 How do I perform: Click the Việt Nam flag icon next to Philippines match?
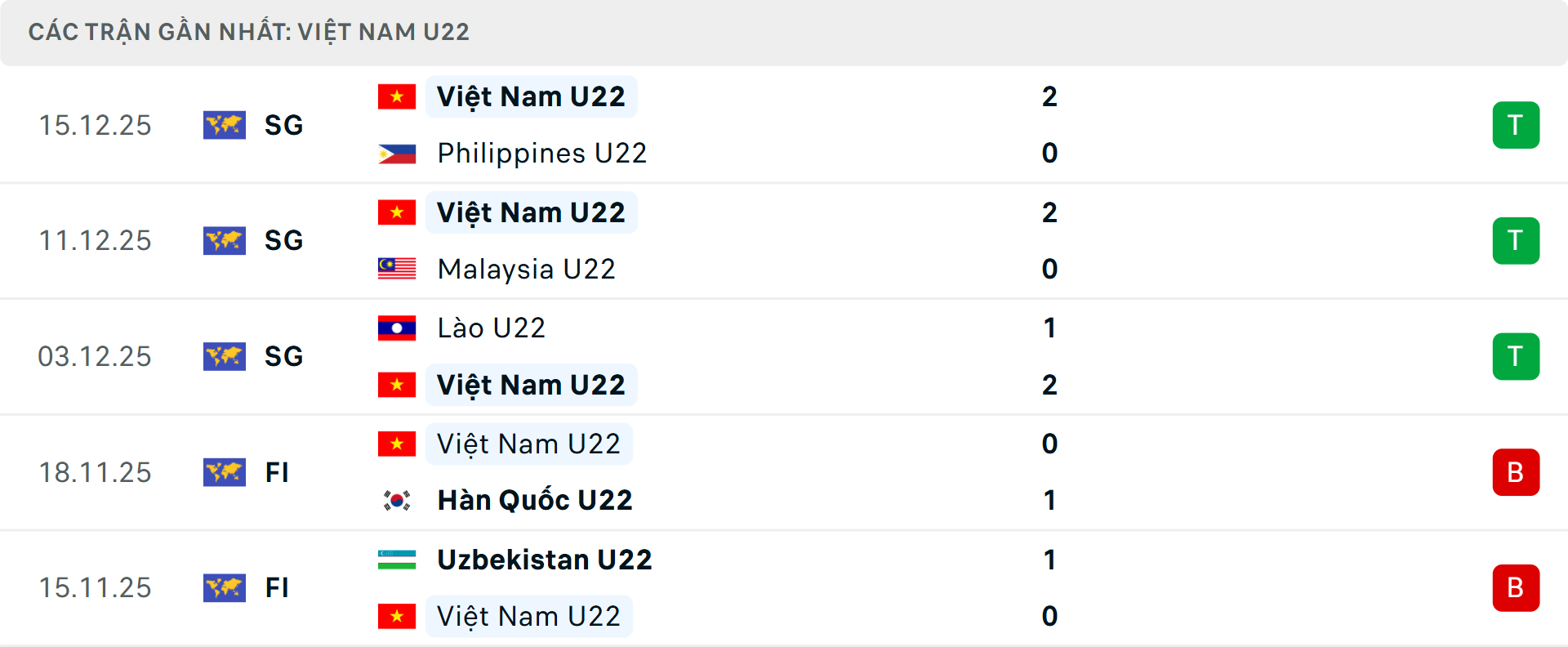point(397,96)
